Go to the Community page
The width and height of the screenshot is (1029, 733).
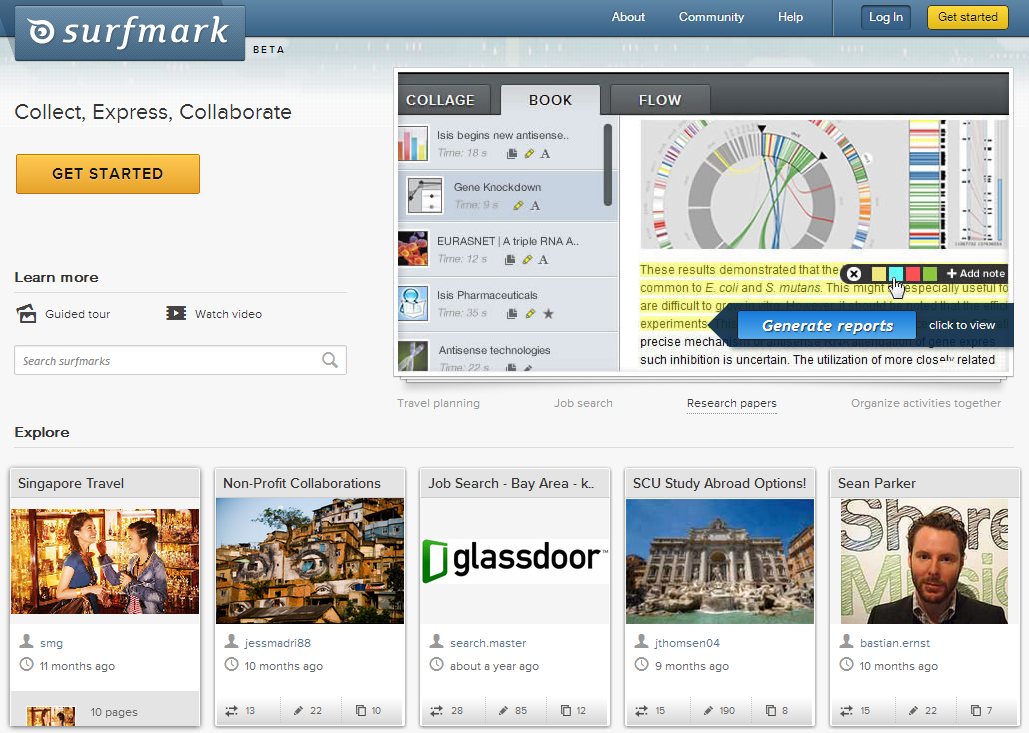pos(711,17)
